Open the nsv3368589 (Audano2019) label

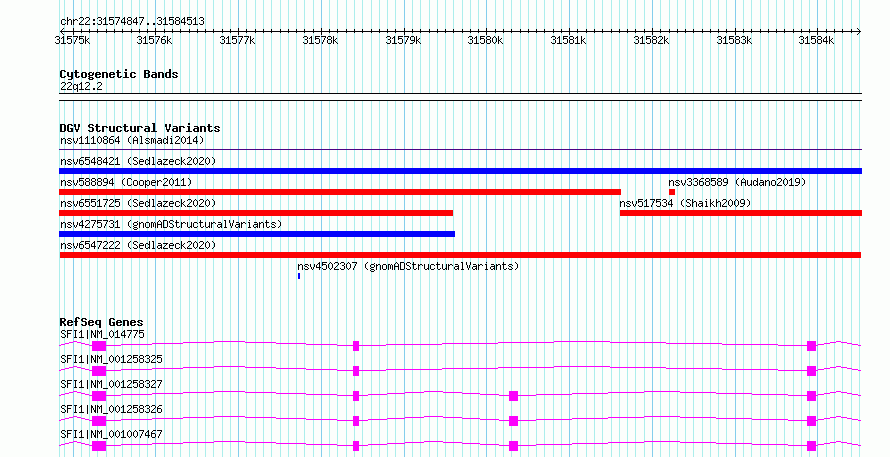(737, 182)
